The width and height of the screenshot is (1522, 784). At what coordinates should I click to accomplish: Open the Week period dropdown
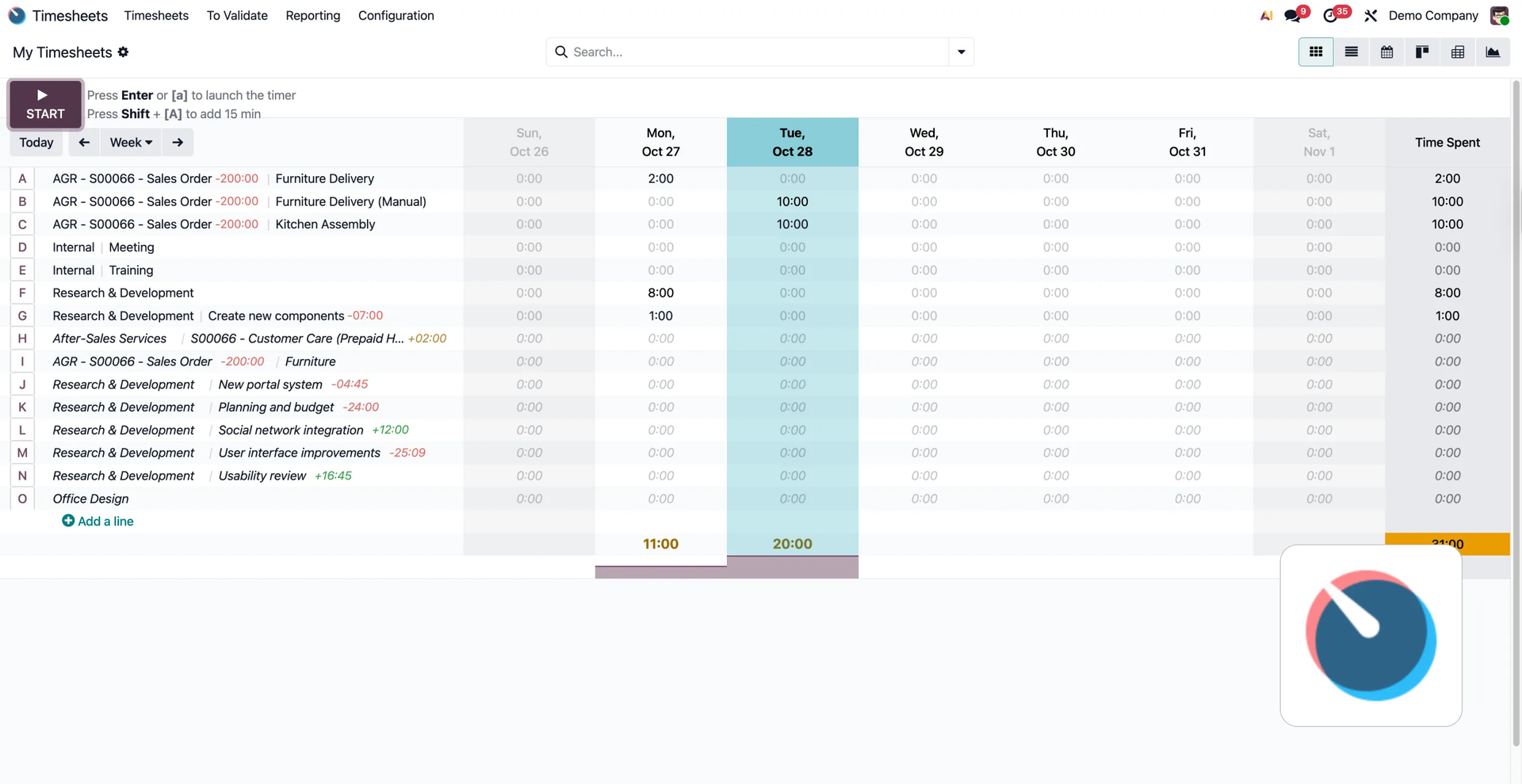pos(131,143)
